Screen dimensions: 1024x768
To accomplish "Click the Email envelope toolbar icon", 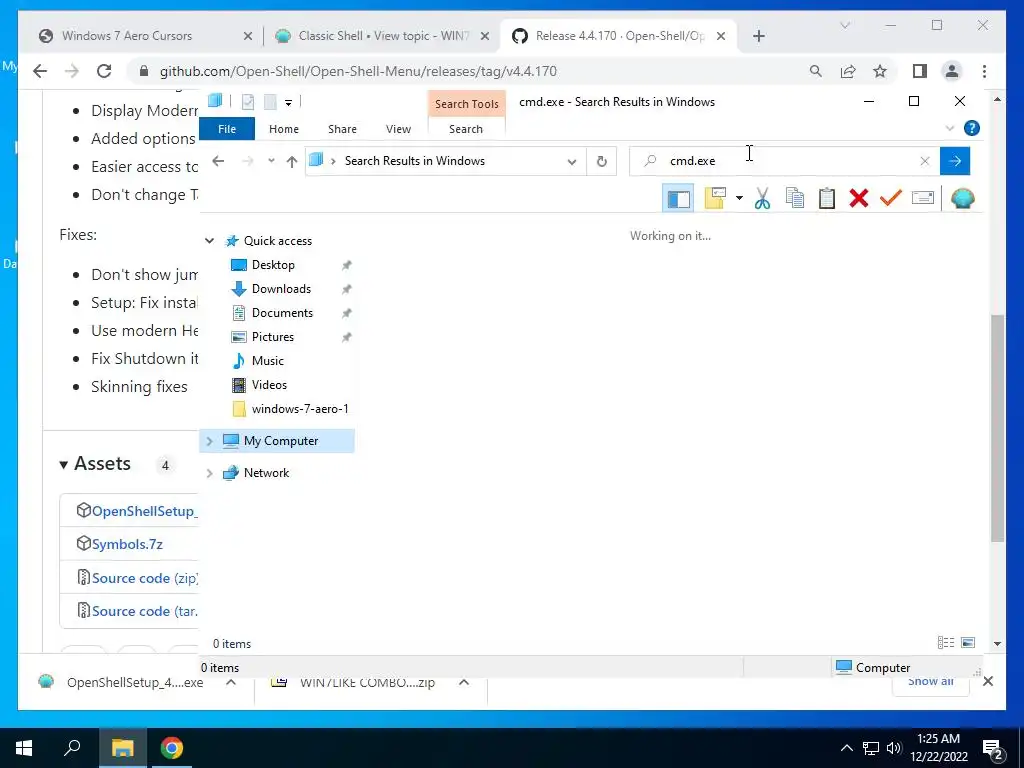I will coord(923,197).
